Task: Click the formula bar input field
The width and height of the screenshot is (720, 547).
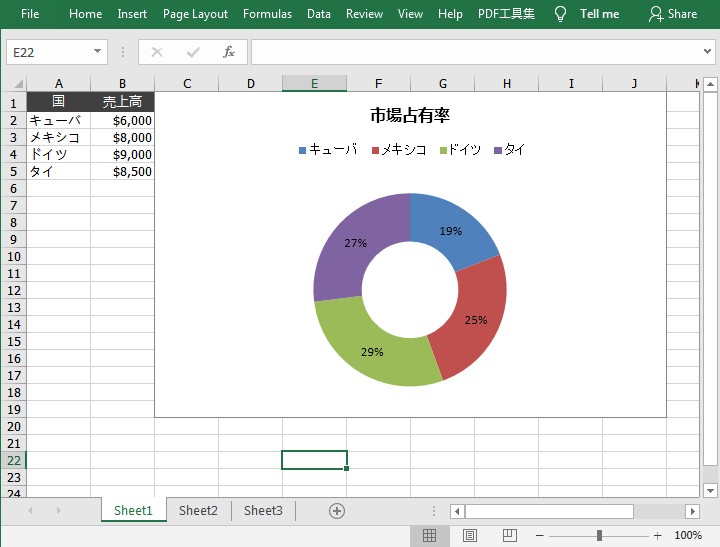Action: point(475,52)
